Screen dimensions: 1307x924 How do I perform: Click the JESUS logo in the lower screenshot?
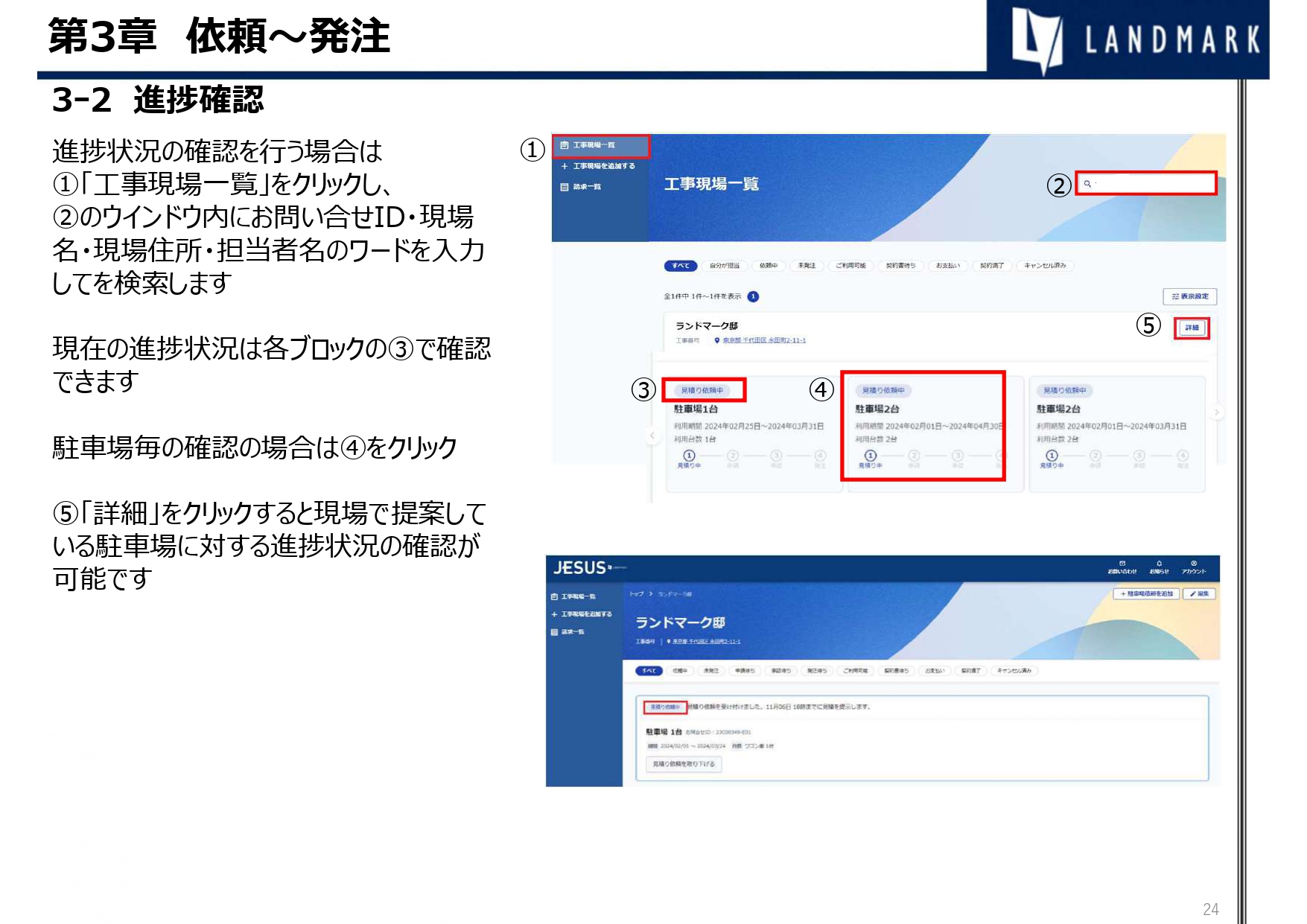[580, 568]
